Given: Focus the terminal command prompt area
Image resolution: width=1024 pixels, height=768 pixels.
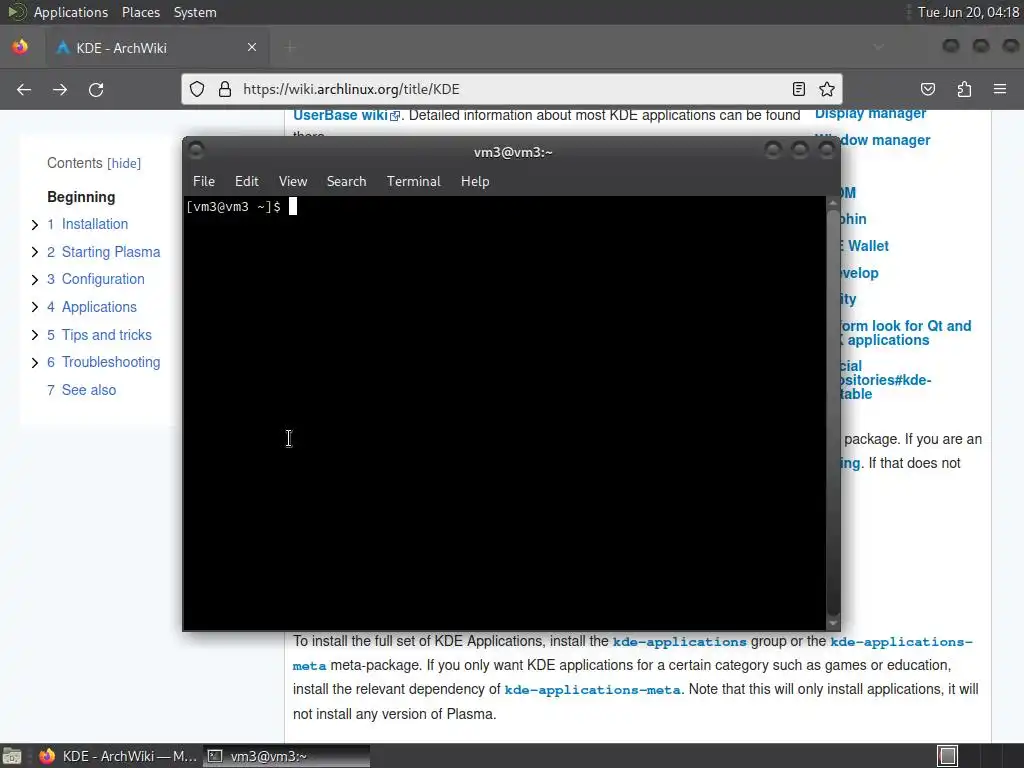Looking at the screenshot, I should click(505, 412).
